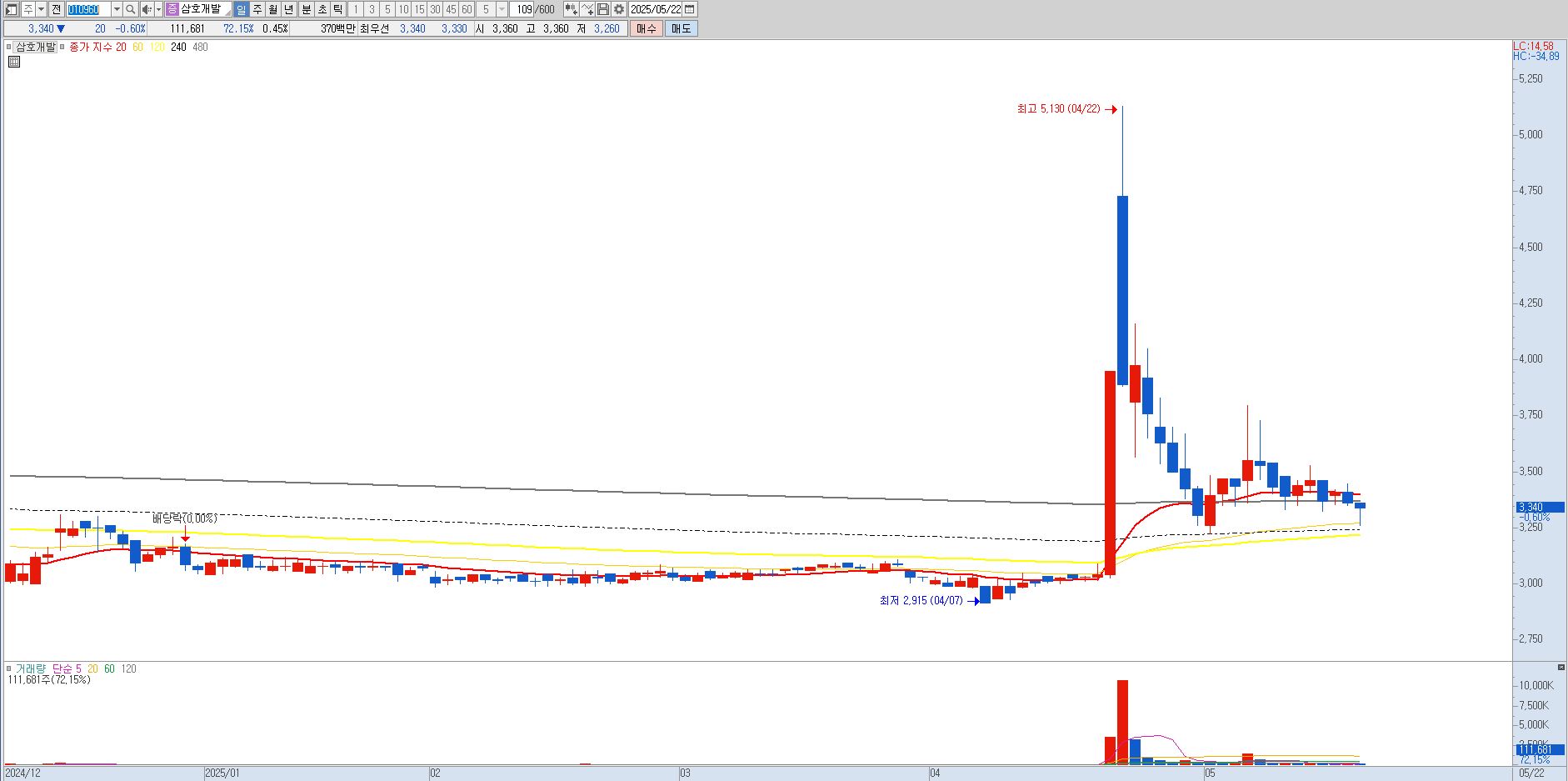Click the window layout icon at top-left
The image size is (1568, 781).
12,9
